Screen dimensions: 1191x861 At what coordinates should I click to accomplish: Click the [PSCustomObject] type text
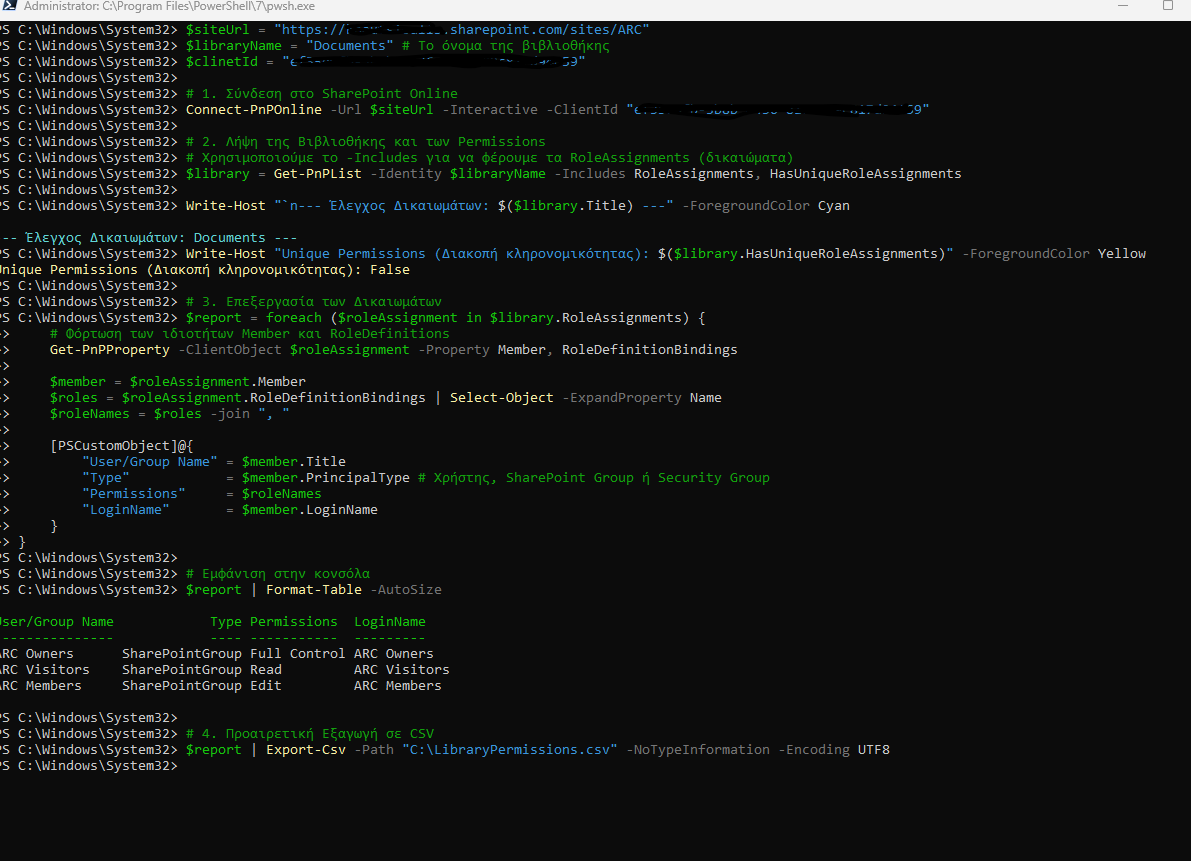(x=113, y=446)
